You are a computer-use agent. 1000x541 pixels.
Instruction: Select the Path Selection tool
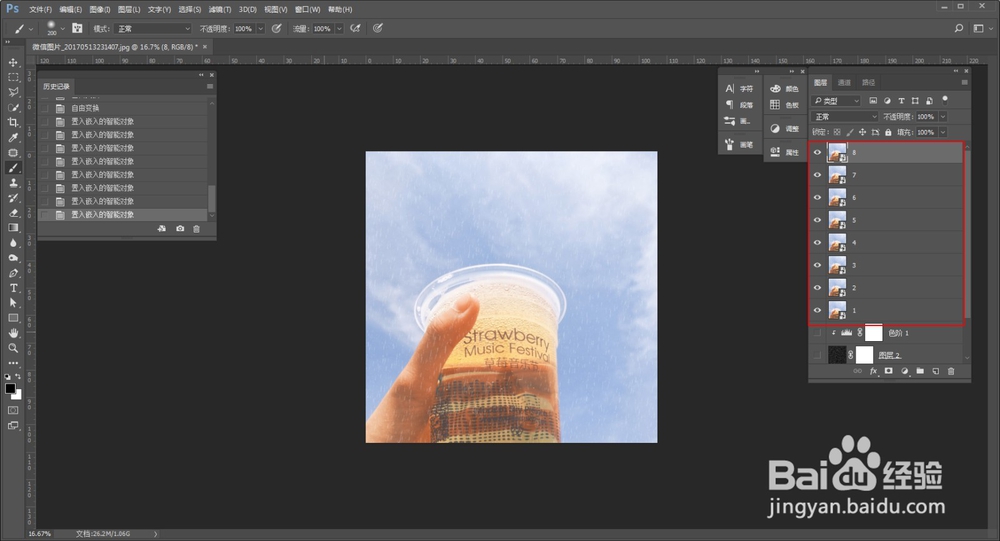pos(13,303)
